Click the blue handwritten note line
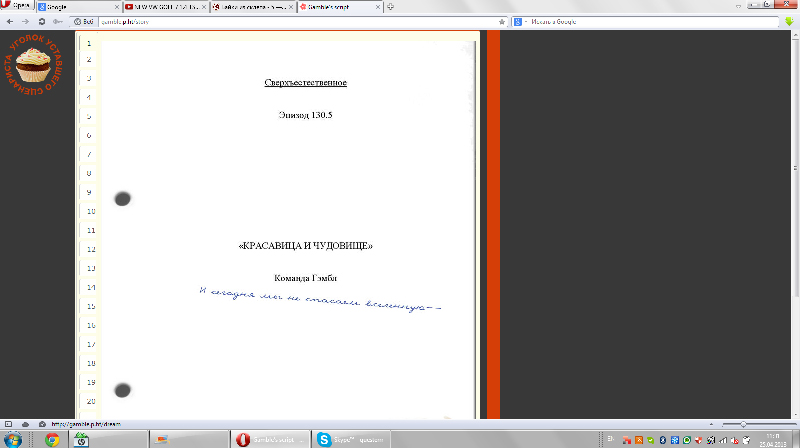 (320, 299)
